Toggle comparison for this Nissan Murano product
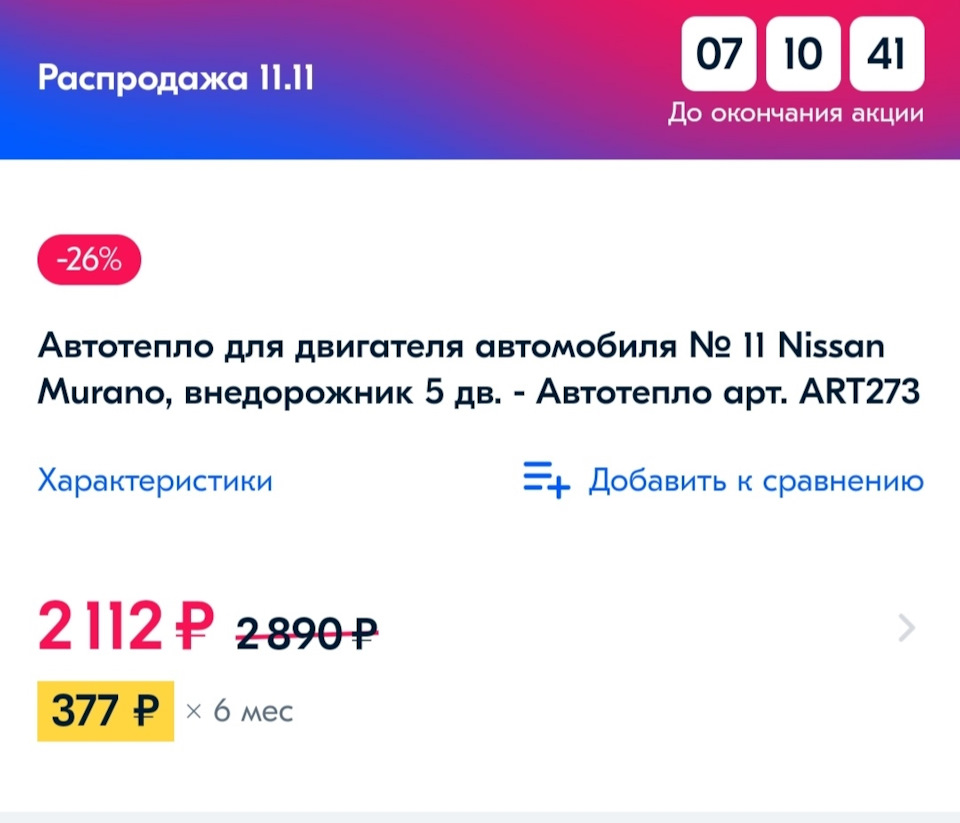This screenshot has width=960, height=823. 755,481
